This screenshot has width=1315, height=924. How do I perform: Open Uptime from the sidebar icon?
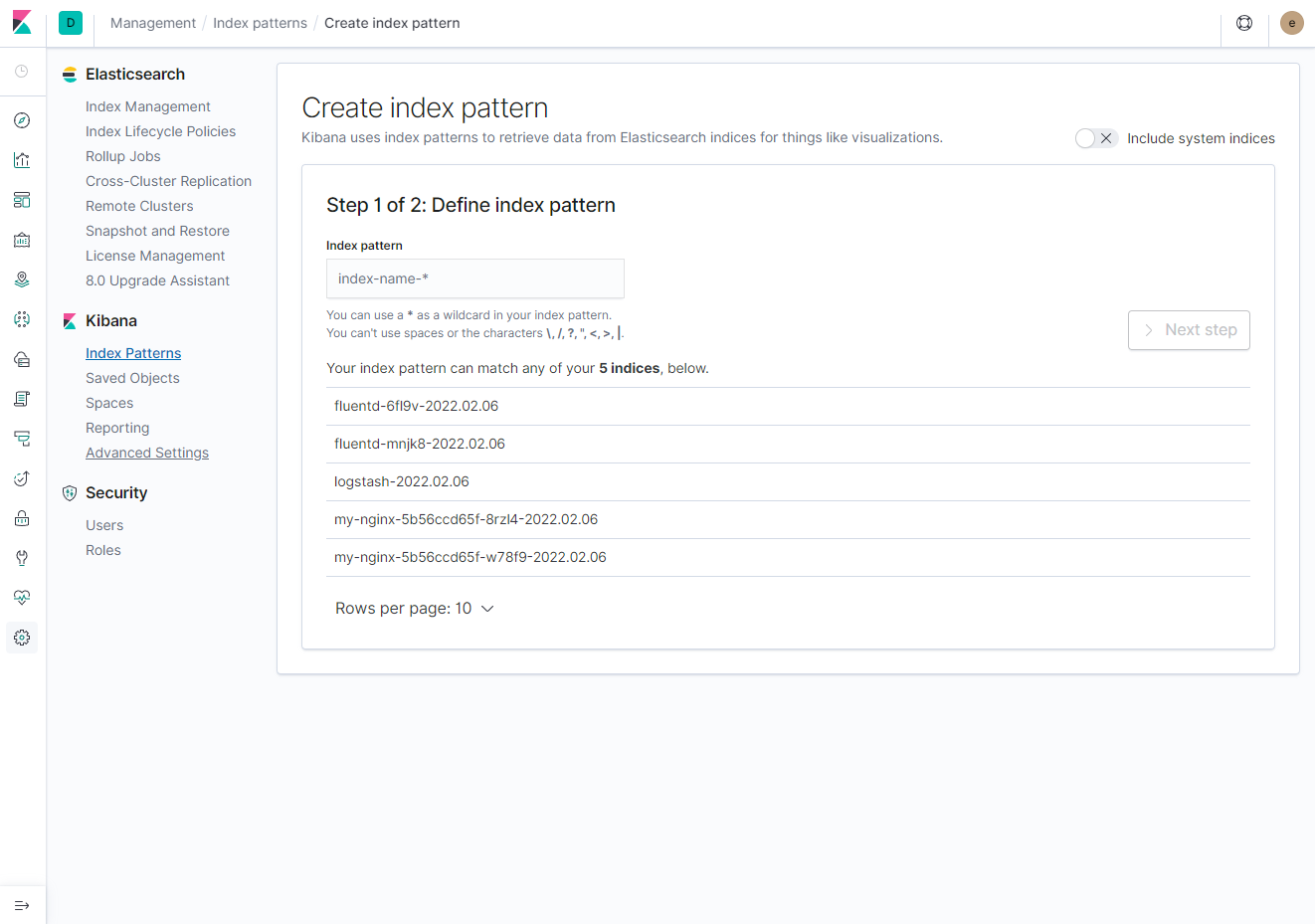click(22, 478)
